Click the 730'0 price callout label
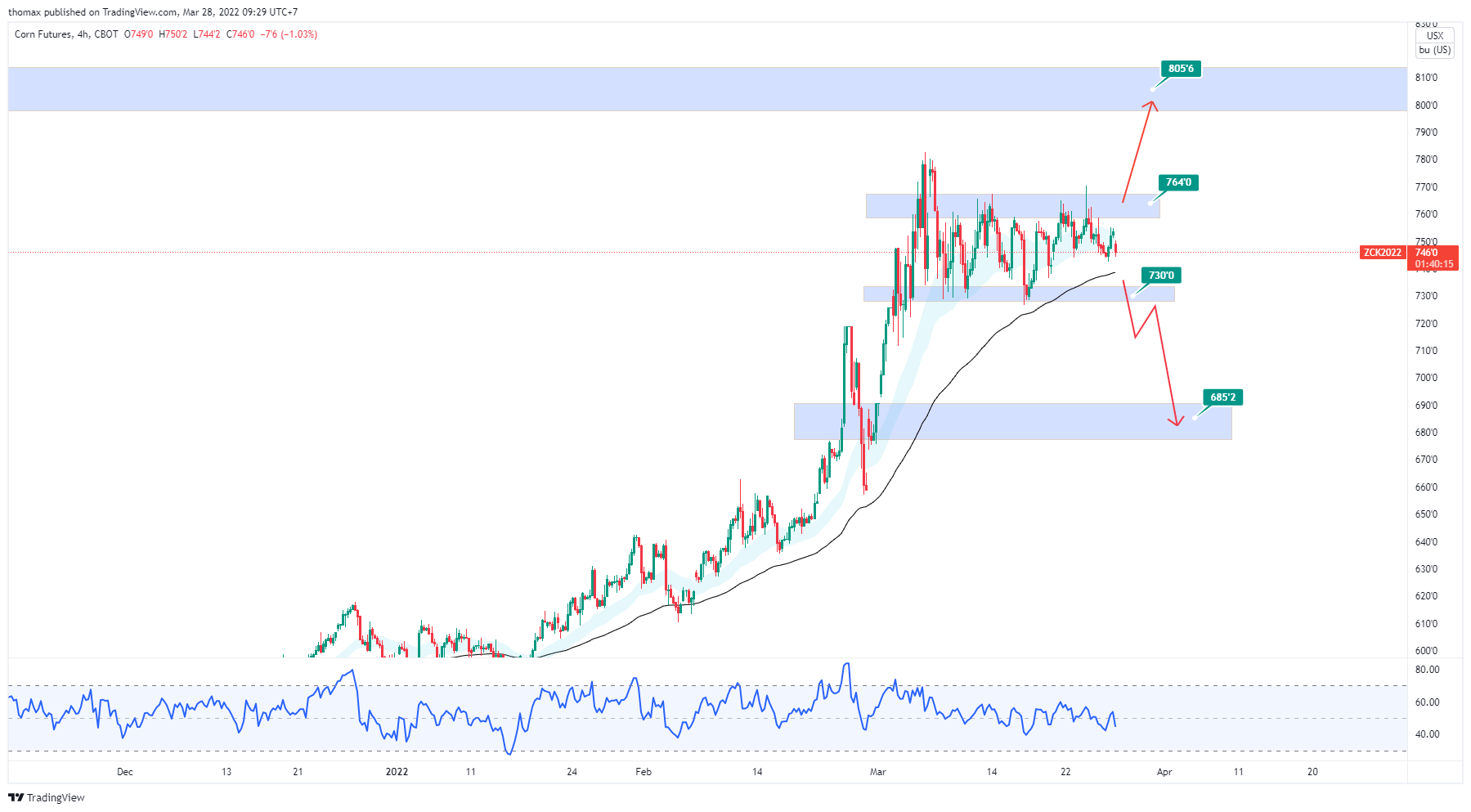Image resolution: width=1471 pixels, height=812 pixels. click(1161, 276)
